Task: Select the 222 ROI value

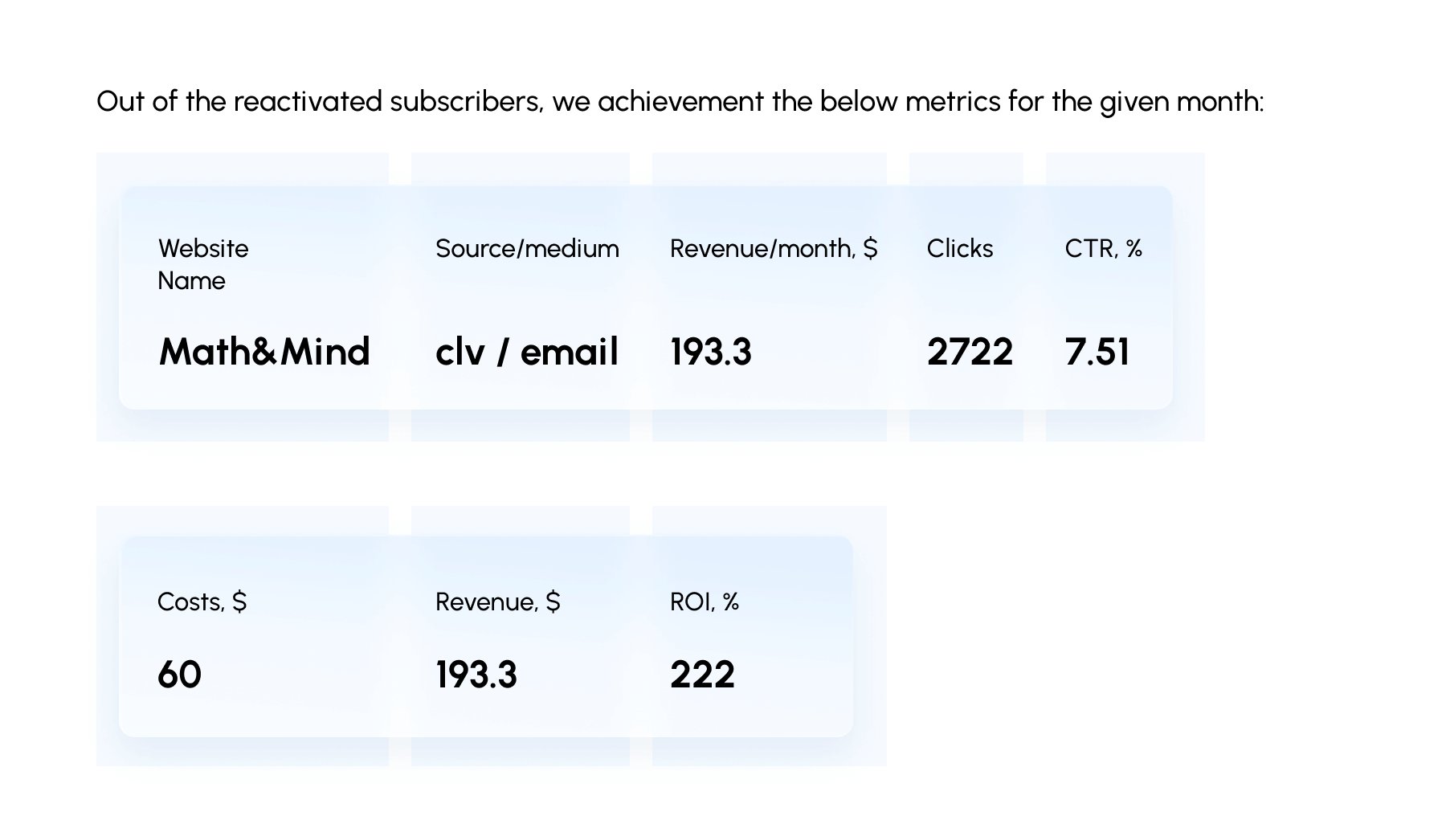Action: click(702, 675)
